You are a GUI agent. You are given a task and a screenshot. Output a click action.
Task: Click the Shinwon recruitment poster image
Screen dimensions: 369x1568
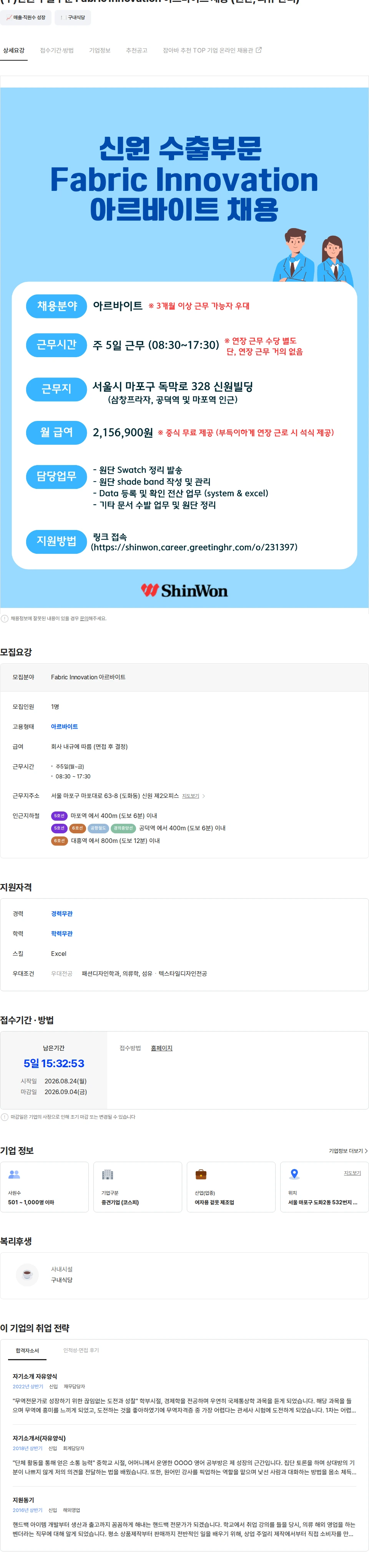point(184,348)
